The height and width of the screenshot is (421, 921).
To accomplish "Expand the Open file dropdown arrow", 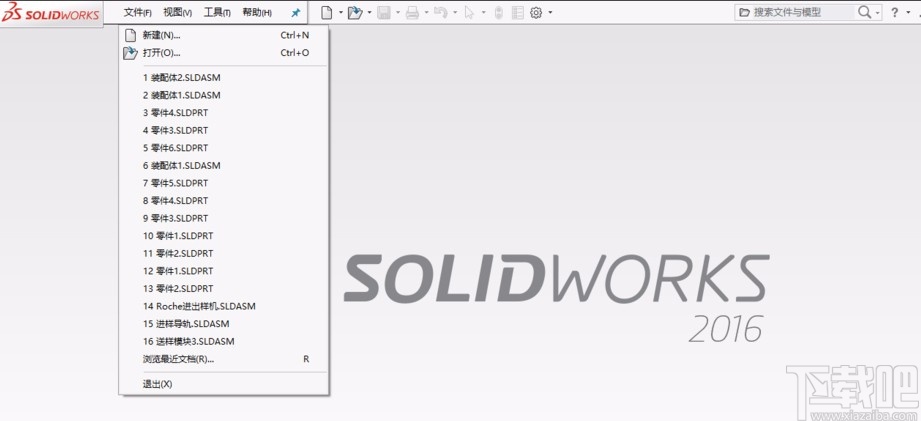I will point(369,12).
